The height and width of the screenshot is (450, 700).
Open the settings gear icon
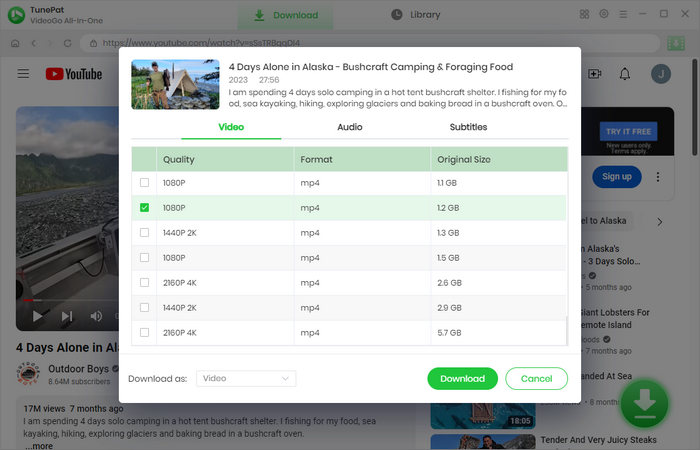point(604,14)
